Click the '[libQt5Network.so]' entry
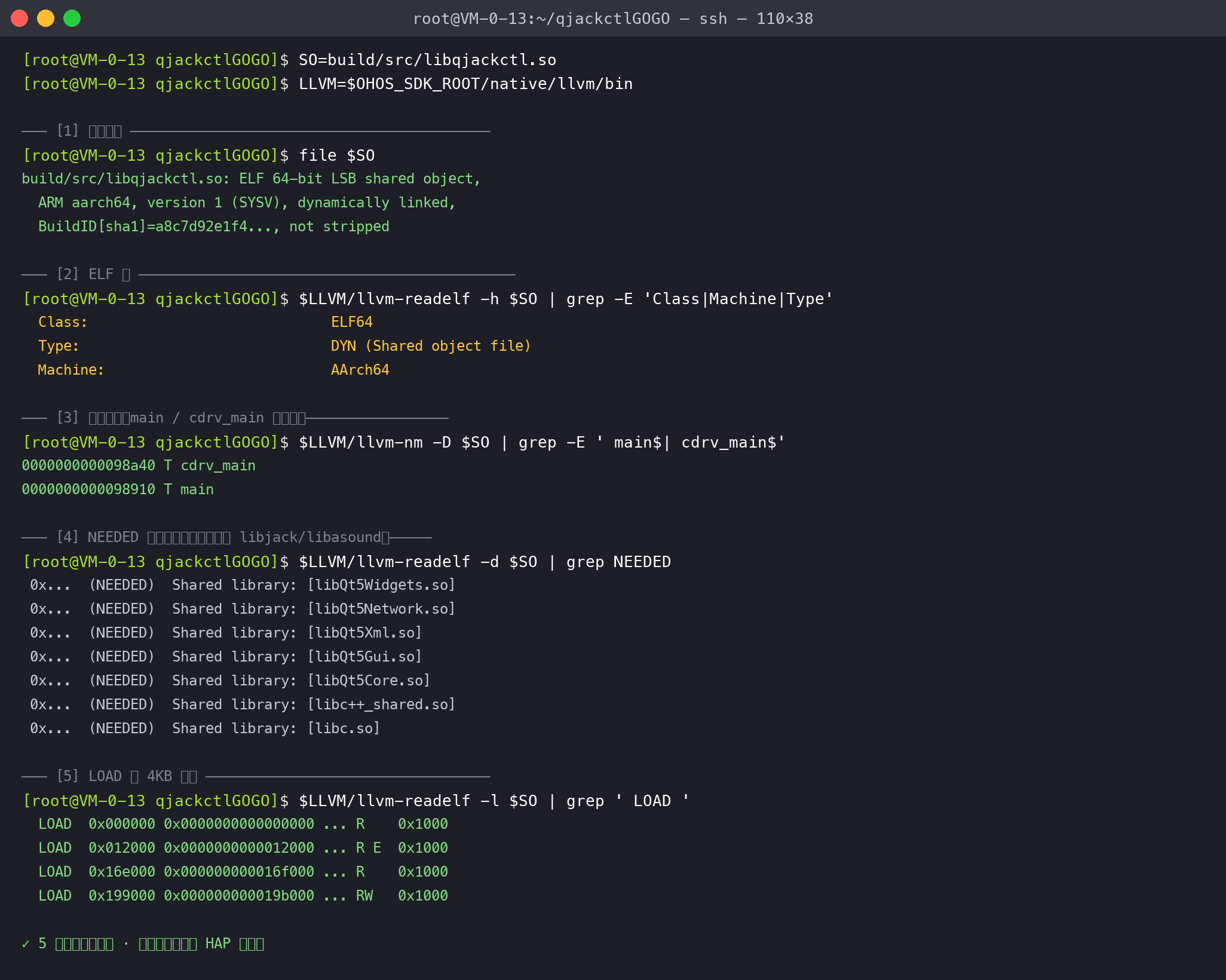The width and height of the screenshot is (1226, 980). coord(381,609)
